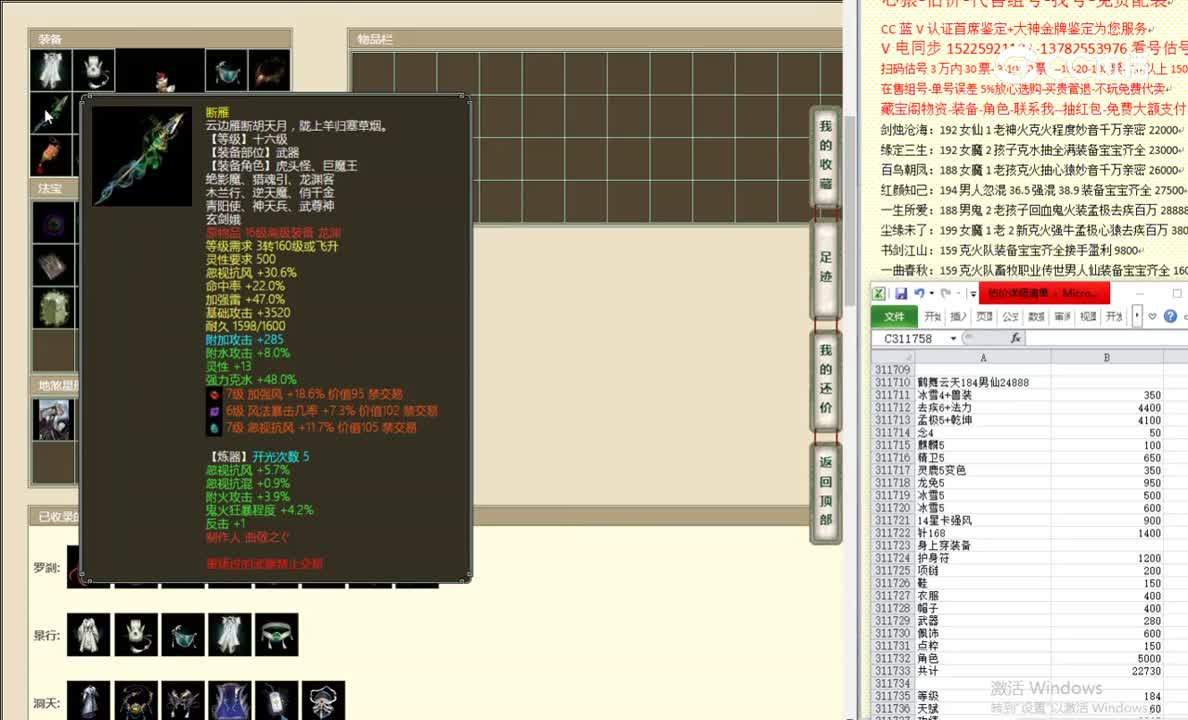The height and width of the screenshot is (720, 1188).
Task: Select the white robe icon in 装备 panel
Action: coord(51,70)
